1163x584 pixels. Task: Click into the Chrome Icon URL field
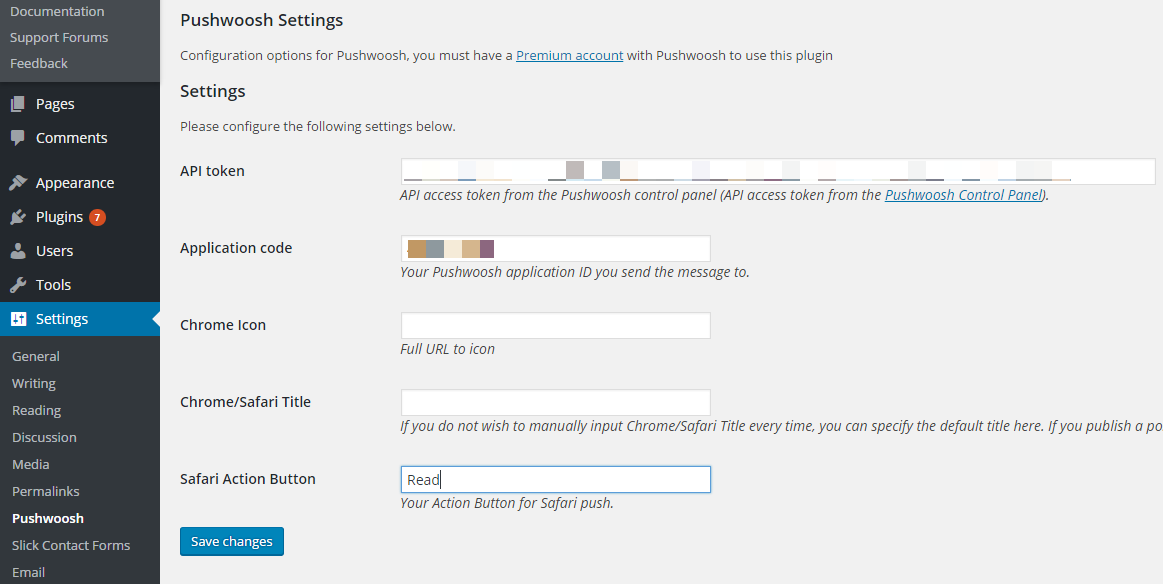556,326
